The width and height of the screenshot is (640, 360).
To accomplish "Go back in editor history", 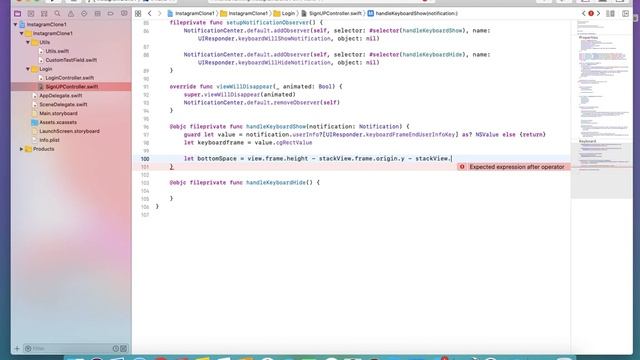I will pos(149,13).
